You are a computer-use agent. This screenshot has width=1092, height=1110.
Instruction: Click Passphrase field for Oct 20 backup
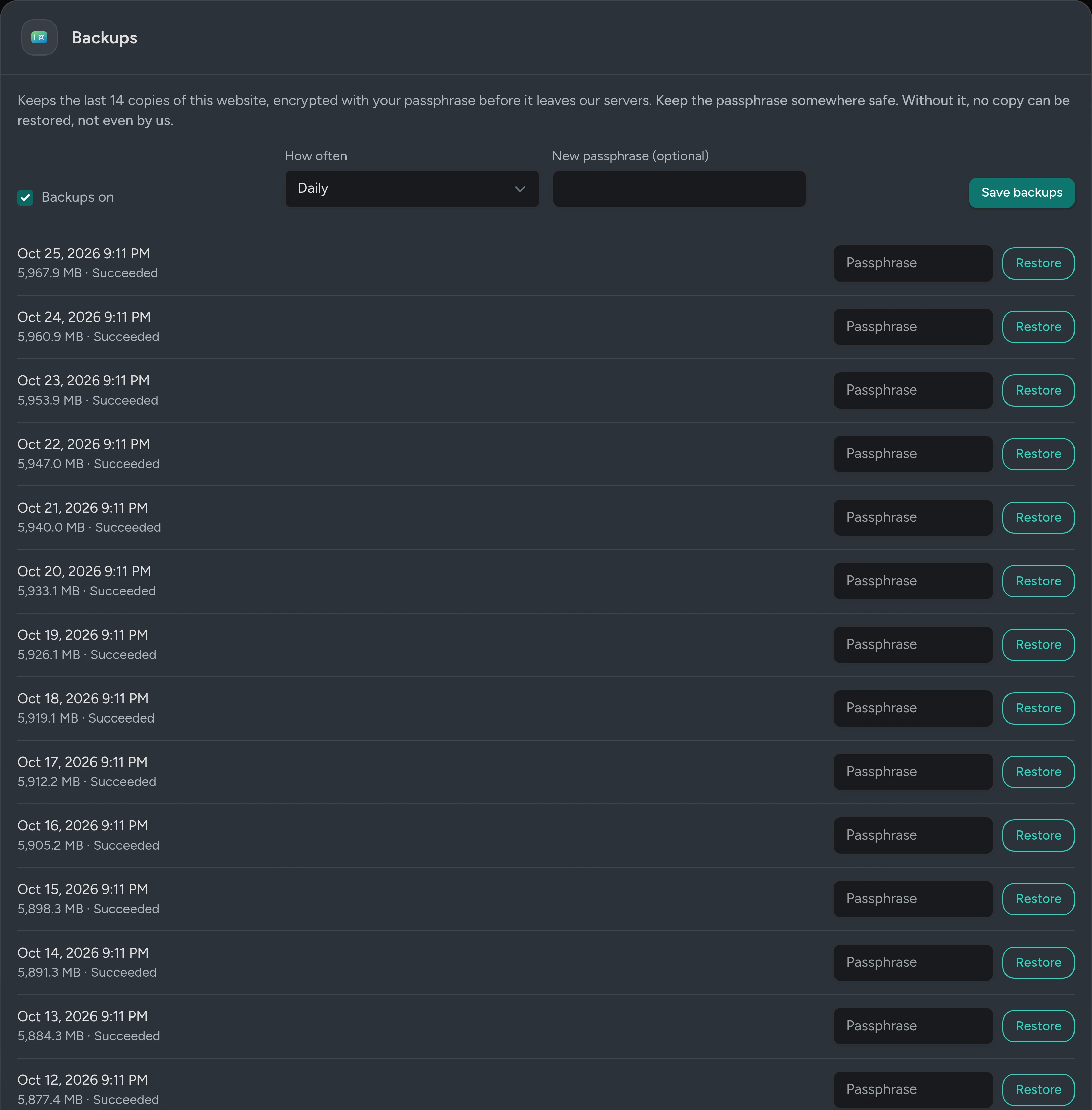(913, 581)
